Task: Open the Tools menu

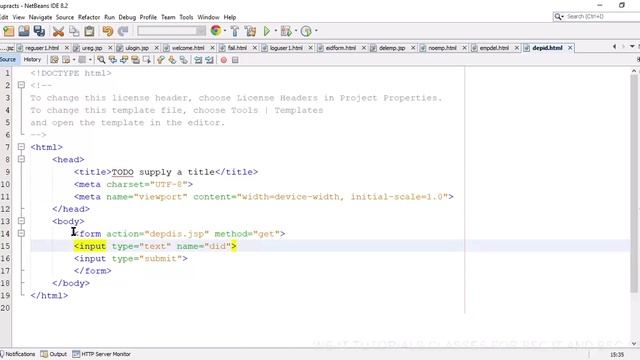Action: tap(186, 17)
